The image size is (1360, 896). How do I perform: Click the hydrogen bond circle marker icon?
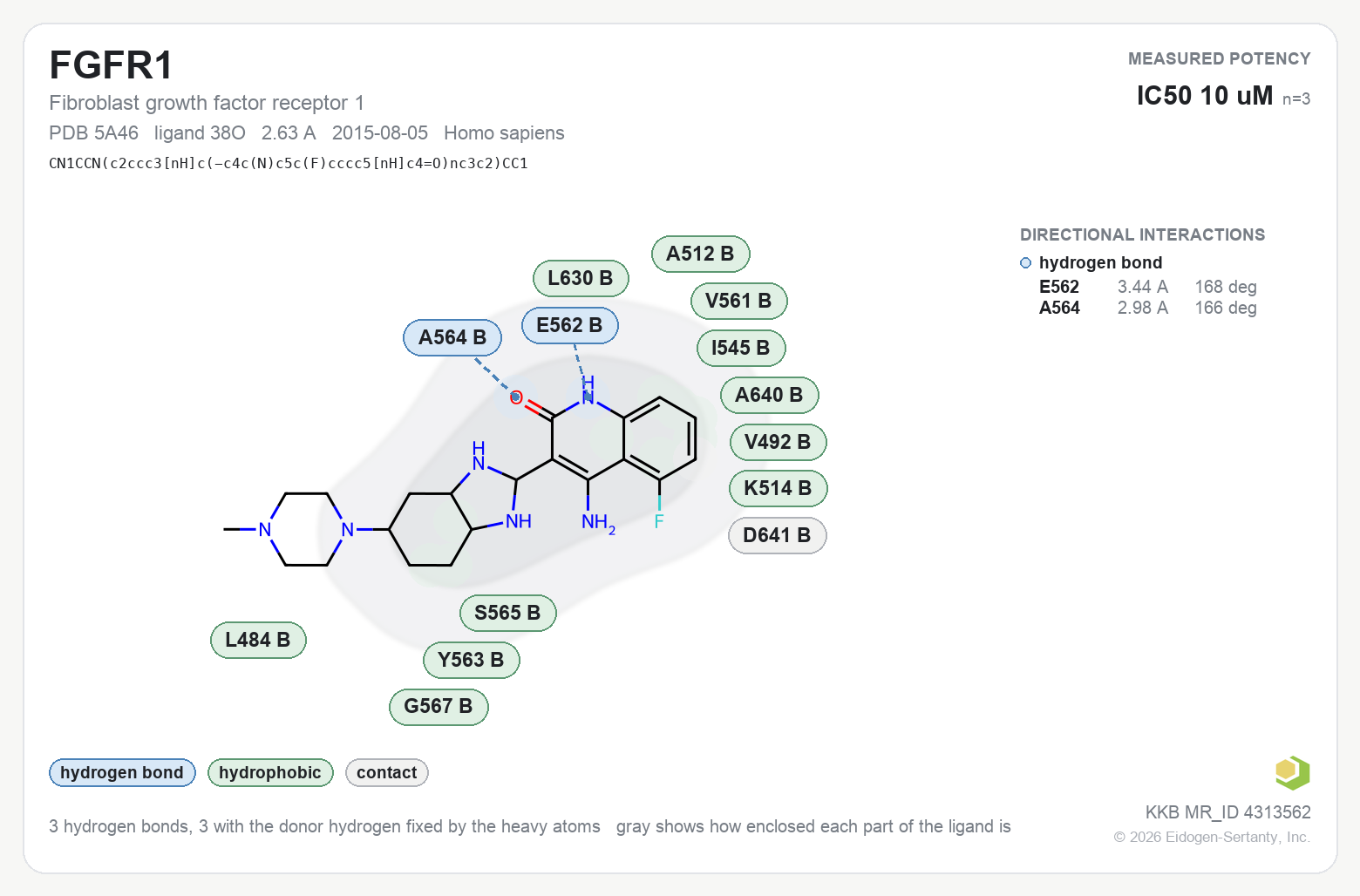(x=1026, y=263)
